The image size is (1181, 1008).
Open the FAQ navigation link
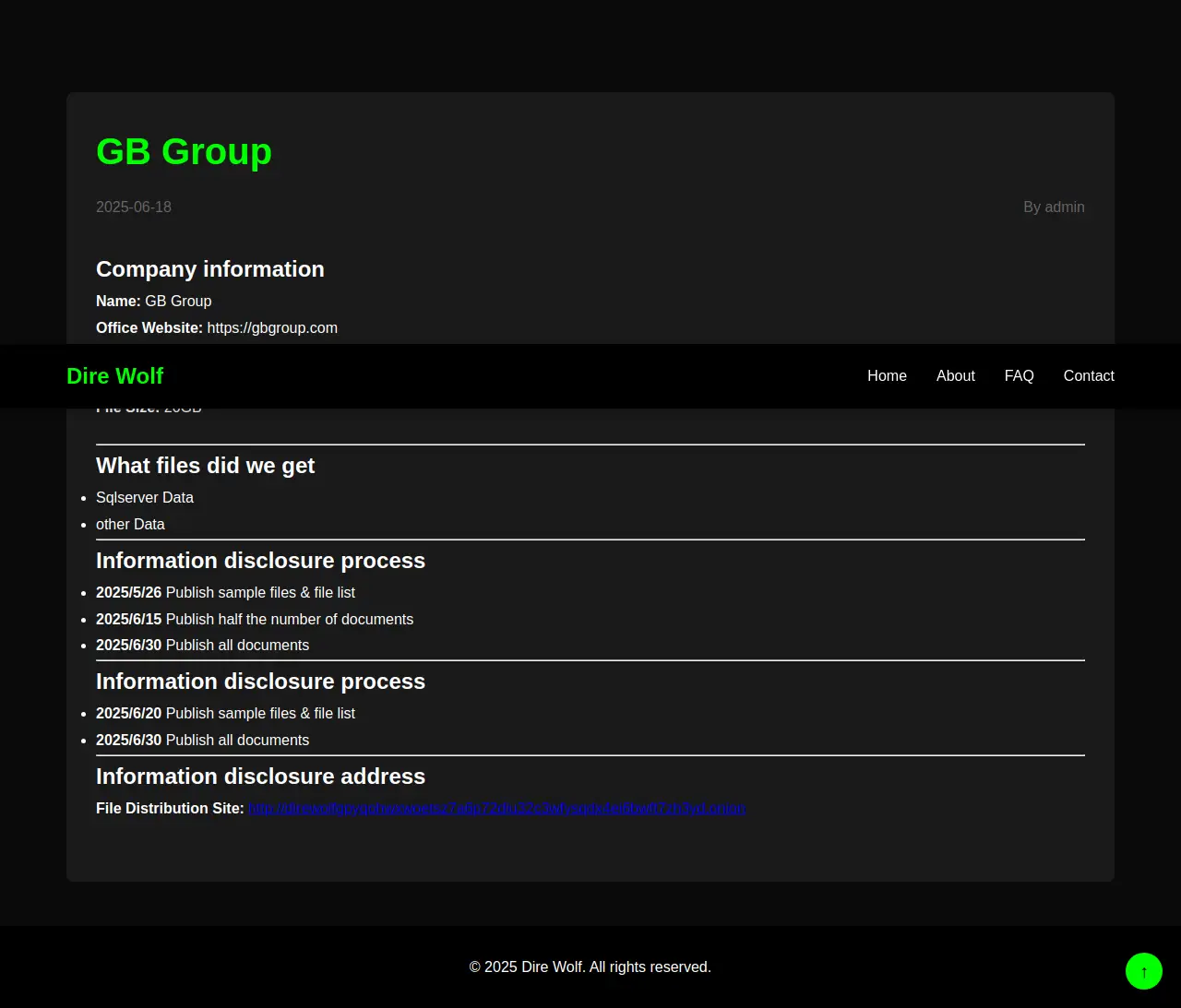1019,376
